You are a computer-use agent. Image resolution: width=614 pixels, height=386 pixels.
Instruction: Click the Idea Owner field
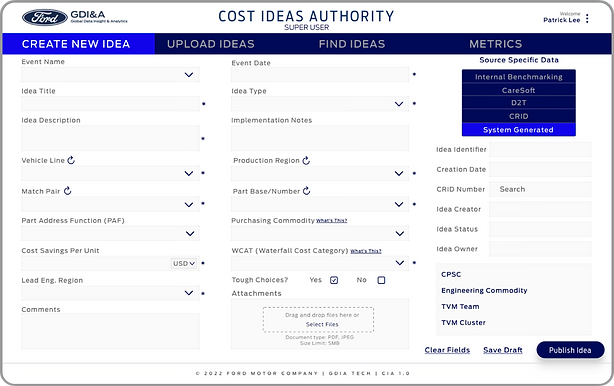tap(540, 249)
